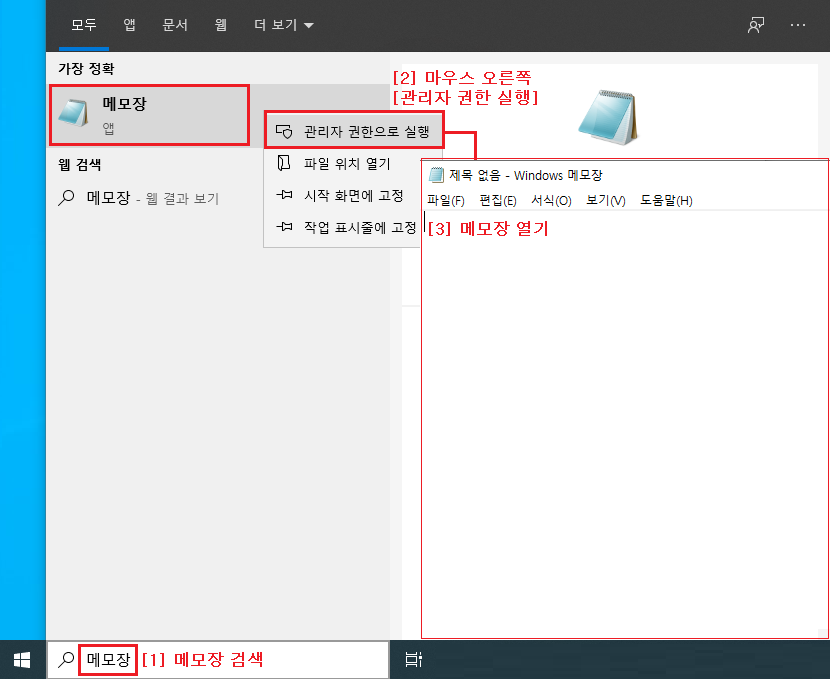Switch to the 모두 search tab
This screenshot has height=679, width=830.
(x=84, y=25)
